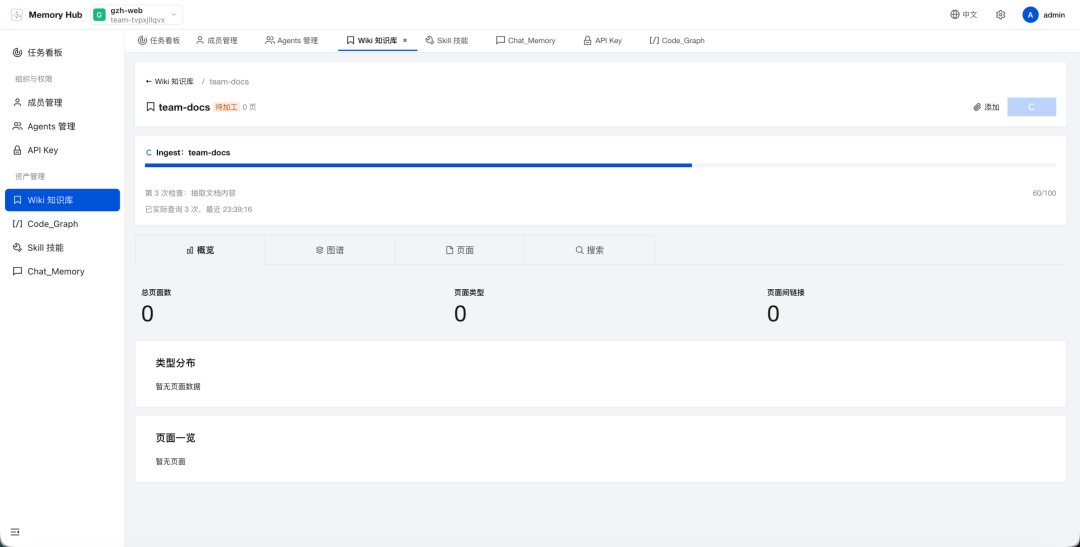Open Code_Graph in the sidebar
The image size is (1080, 547).
(x=62, y=224)
